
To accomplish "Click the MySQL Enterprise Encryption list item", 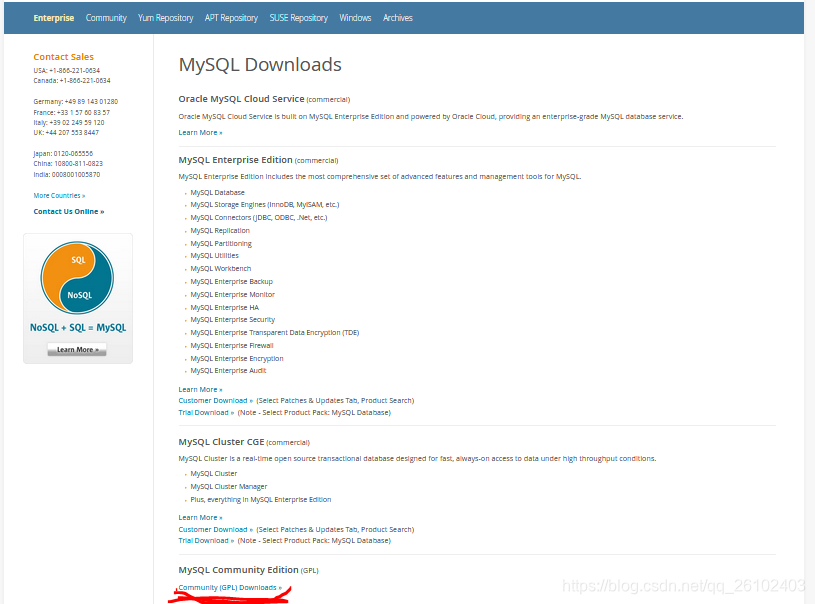I will pos(236,359).
